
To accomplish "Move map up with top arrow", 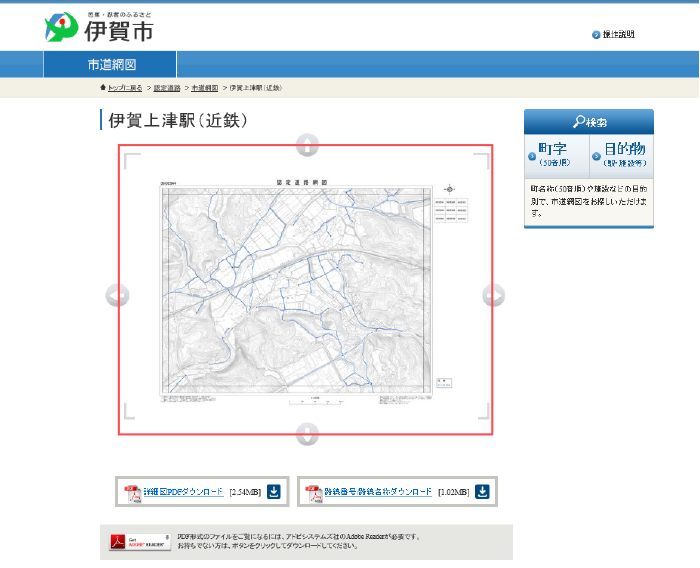I will pos(307,145).
